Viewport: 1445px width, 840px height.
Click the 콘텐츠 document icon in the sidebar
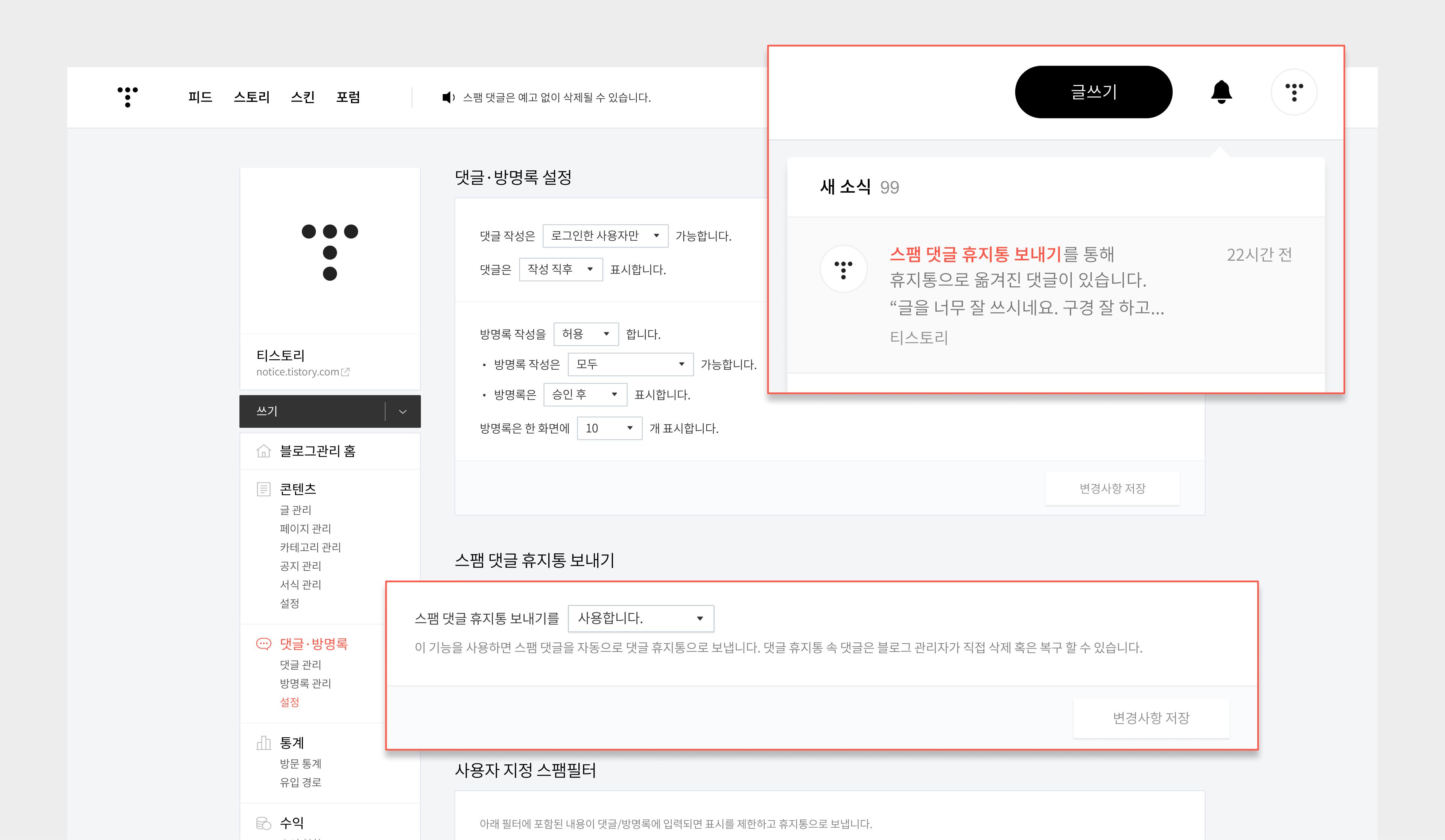point(263,489)
